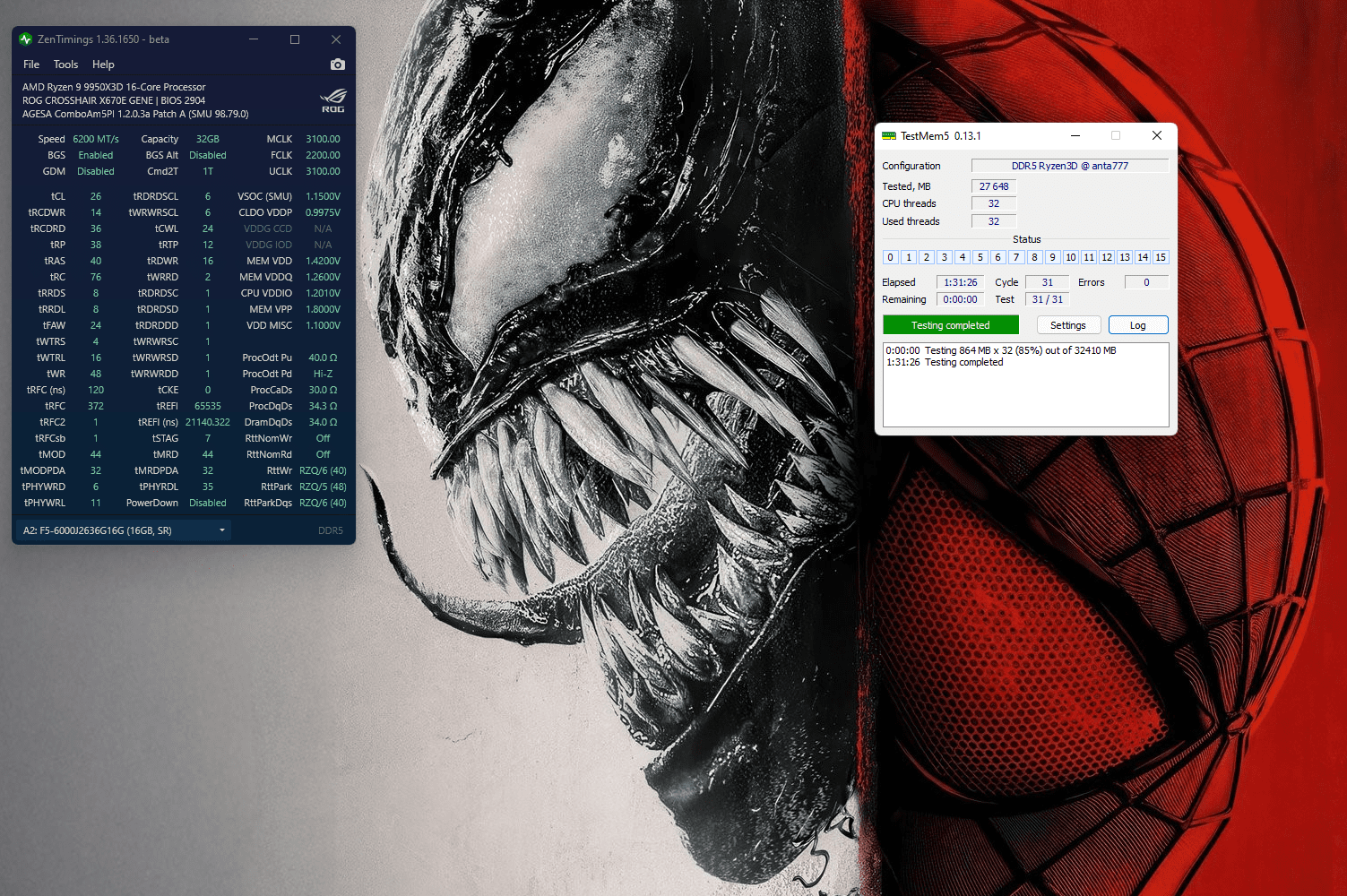
Task: Click the Cmd2T value 1T
Action: click(x=208, y=171)
